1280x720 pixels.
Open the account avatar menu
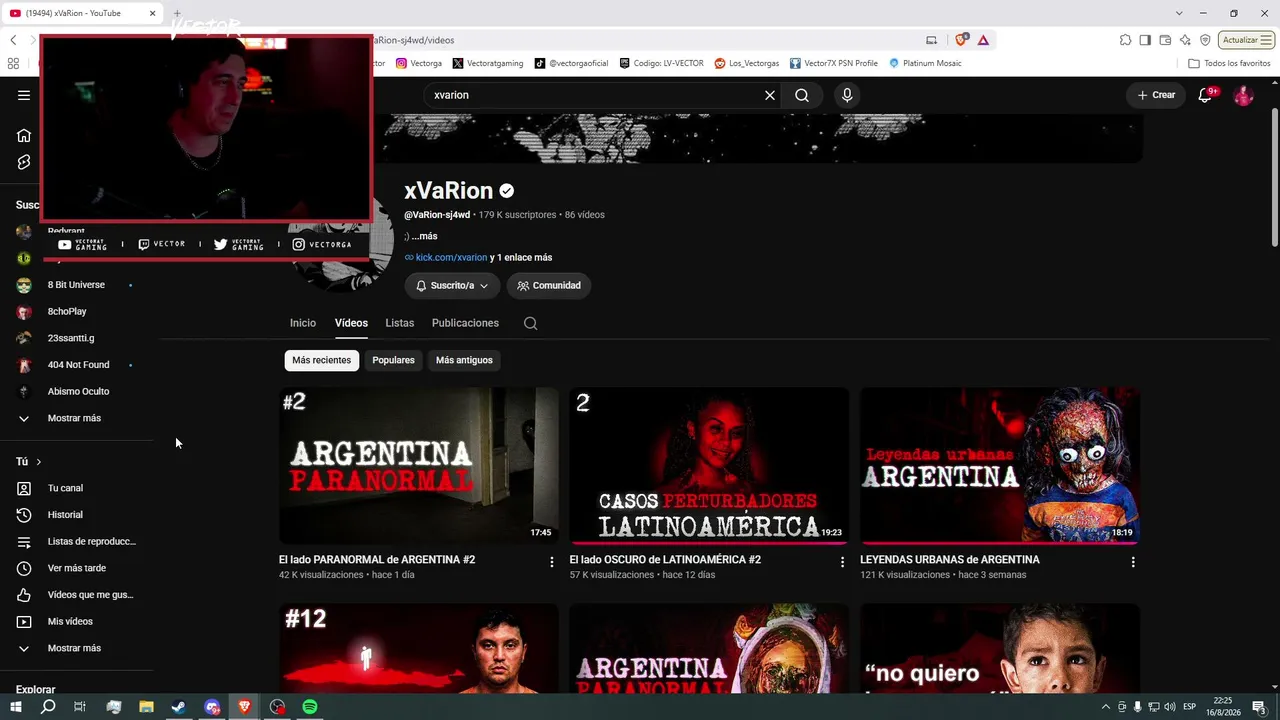[x=1243, y=95]
